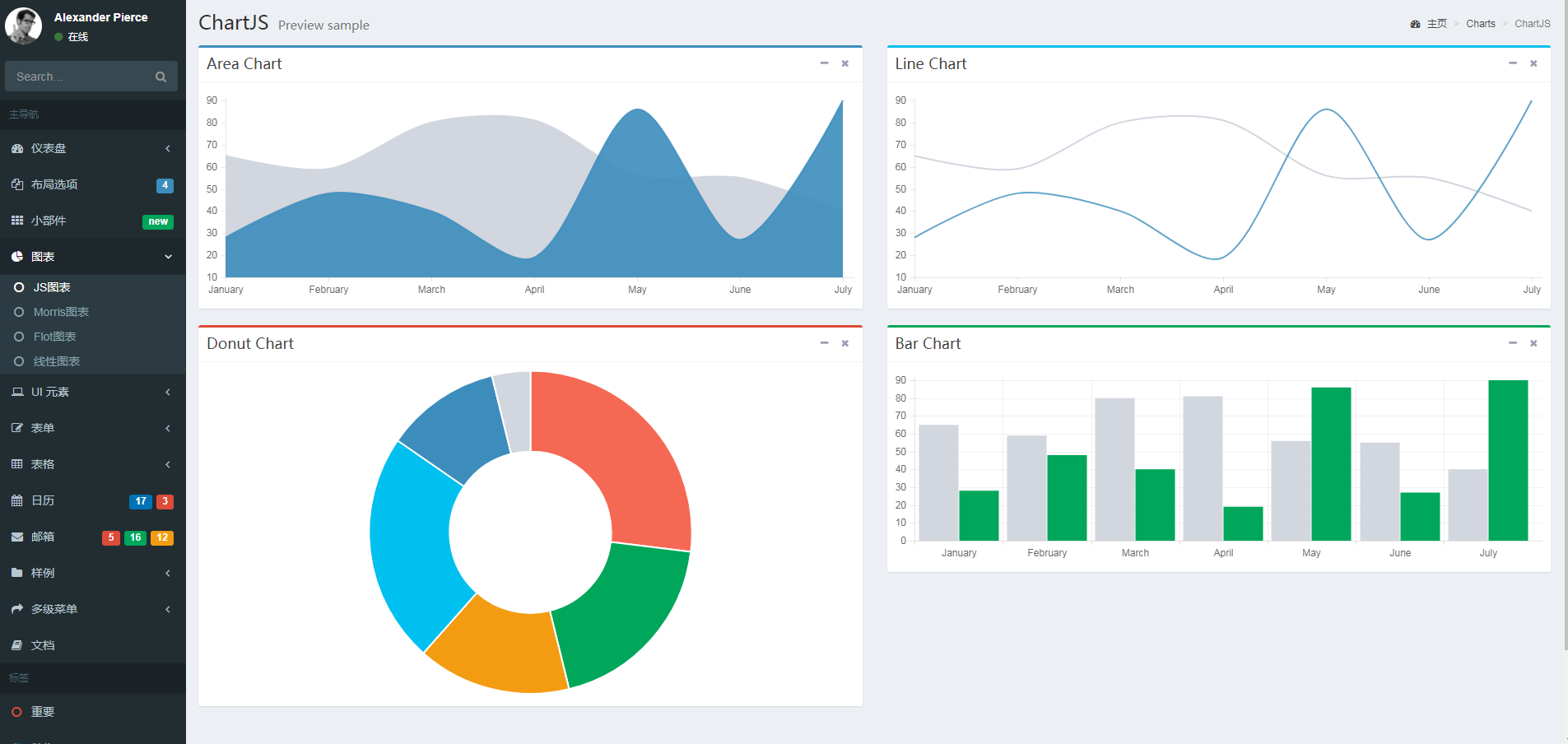The image size is (1568, 744).
Task: Click the Charts breadcrumb link
Action: click(1481, 24)
